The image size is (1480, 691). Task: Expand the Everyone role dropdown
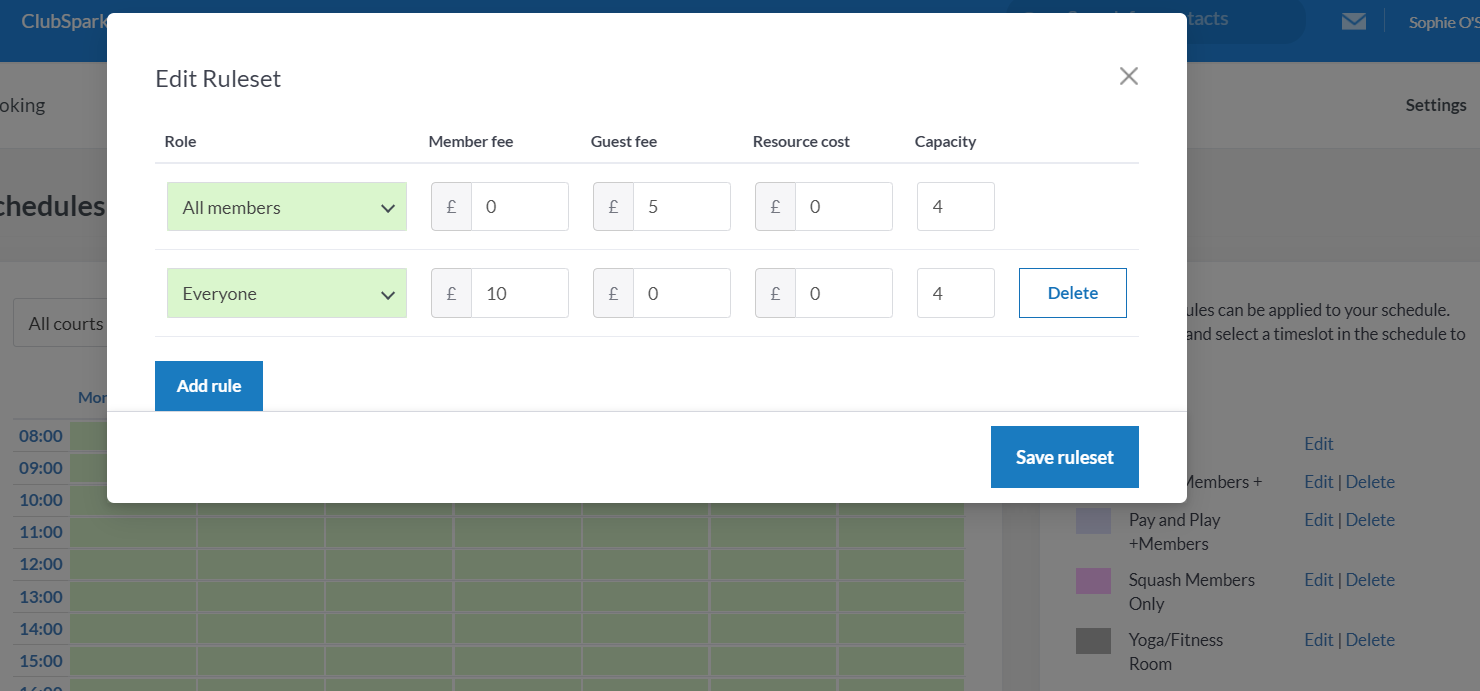pyautogui.click(x=286, y=293)
